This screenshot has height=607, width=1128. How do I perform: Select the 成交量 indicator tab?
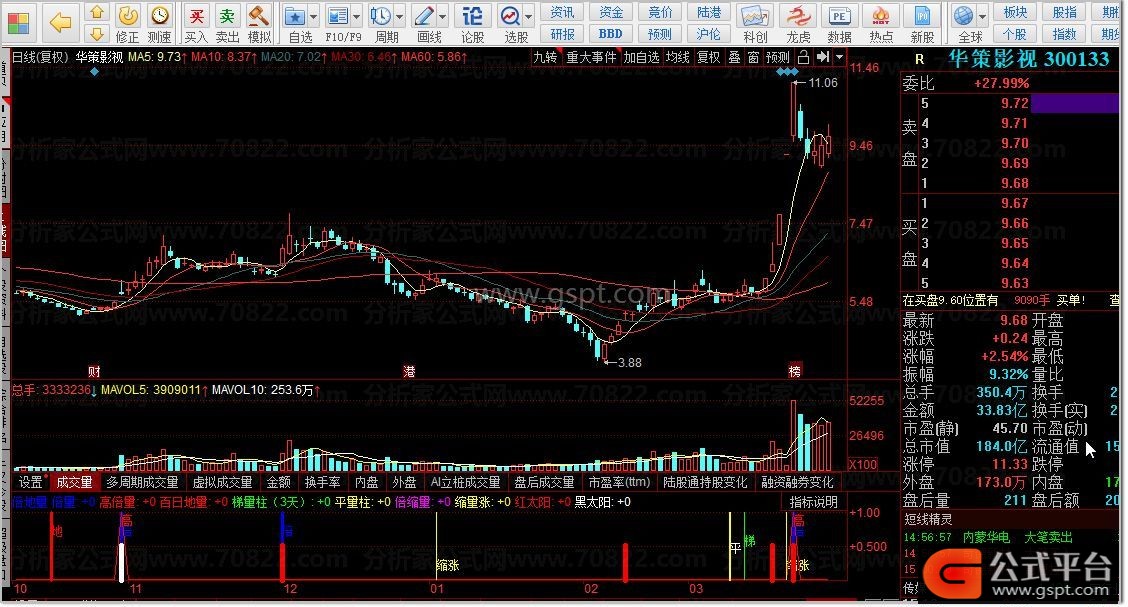point(74,482)
